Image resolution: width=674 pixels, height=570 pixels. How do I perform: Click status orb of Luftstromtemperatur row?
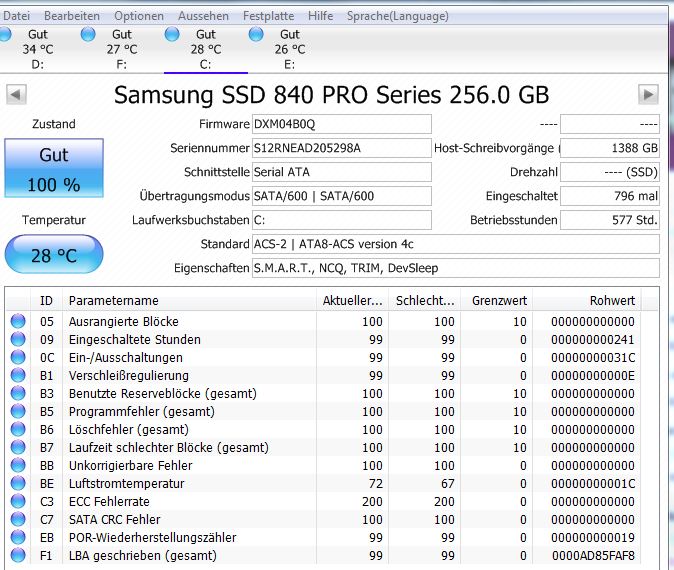click(x=18, y=484)
